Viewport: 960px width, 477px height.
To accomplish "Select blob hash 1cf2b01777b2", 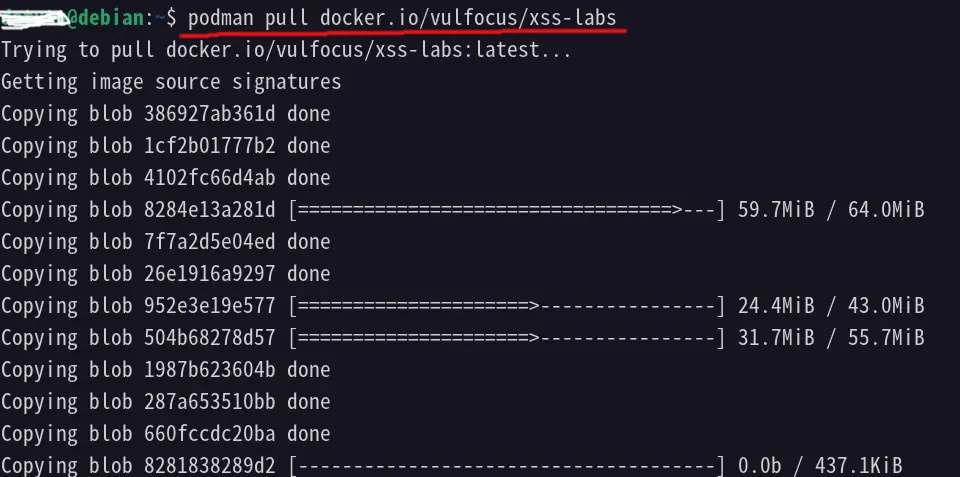I will [209, 146].
